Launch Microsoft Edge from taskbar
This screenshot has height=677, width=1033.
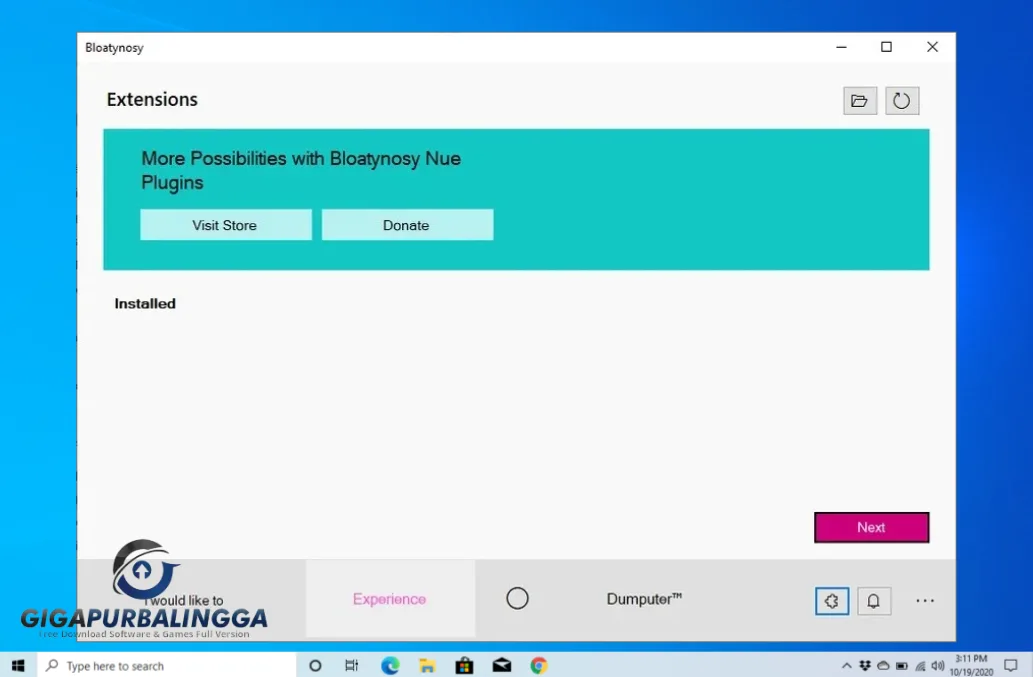(x=390, y=666)
